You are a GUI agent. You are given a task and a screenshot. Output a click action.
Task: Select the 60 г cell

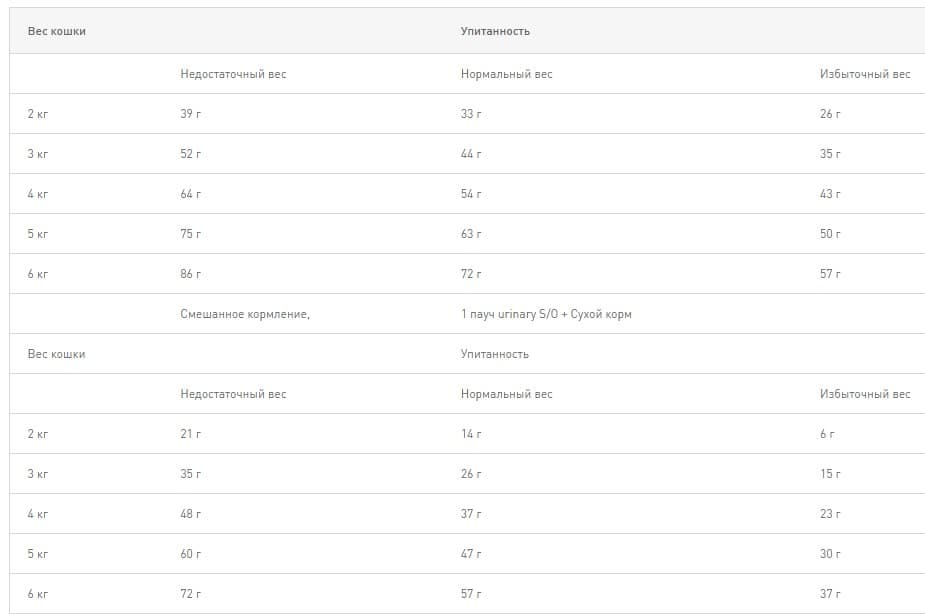191,554
